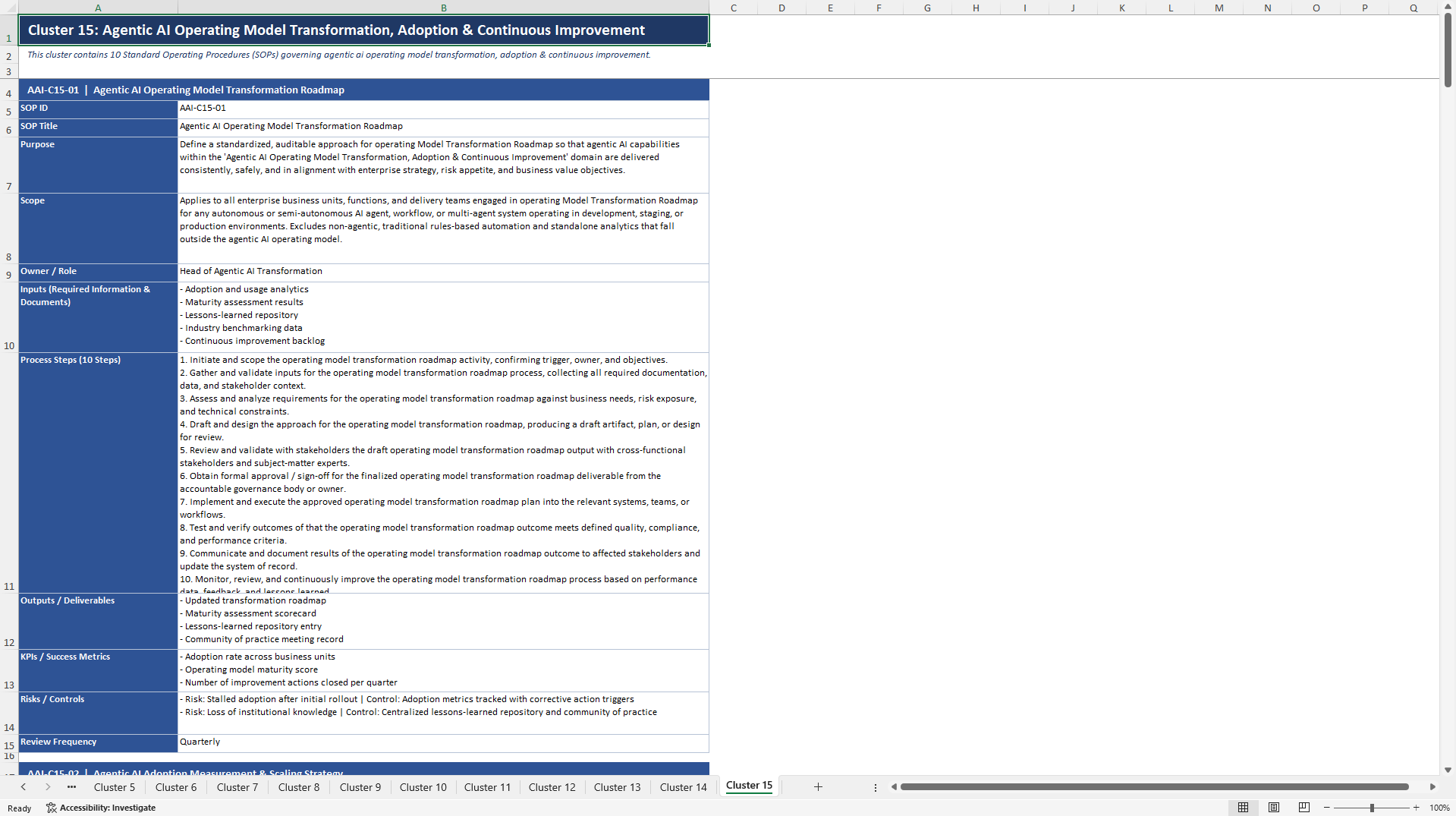Click the Ready status indicator
This screenshot has width=1456, height=816.
click(x=20, y=808)
